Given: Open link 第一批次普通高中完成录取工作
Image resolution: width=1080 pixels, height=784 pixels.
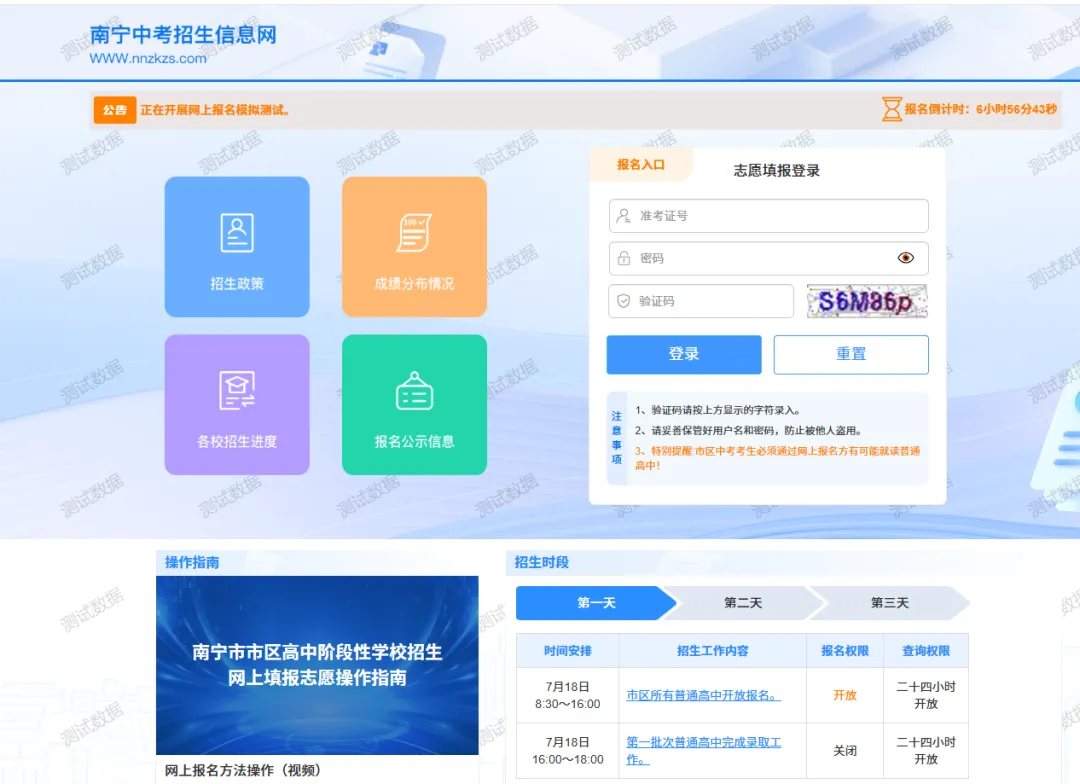Looking at the screenshot, I should pyautogui.click(x=703, y=750).
